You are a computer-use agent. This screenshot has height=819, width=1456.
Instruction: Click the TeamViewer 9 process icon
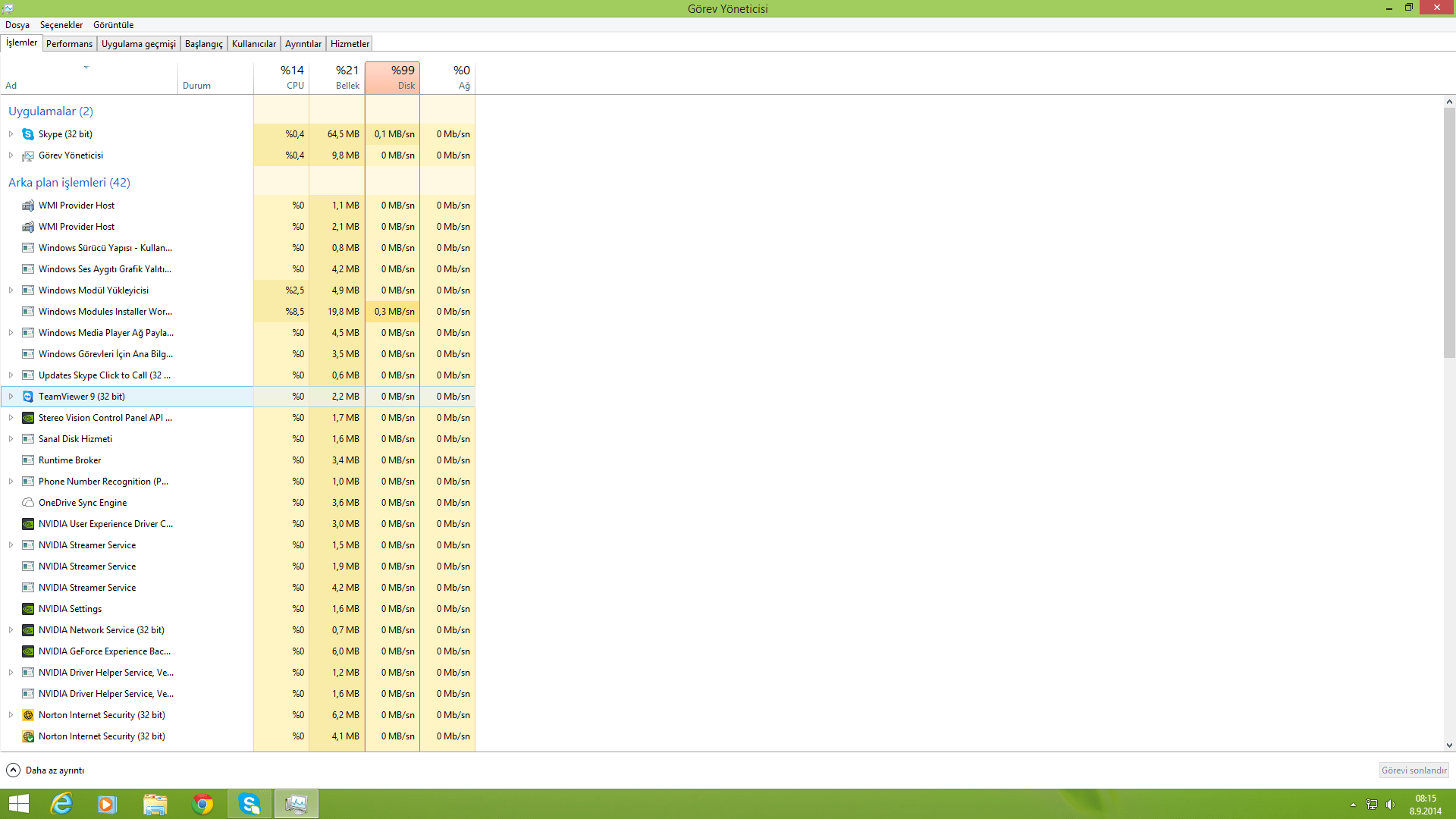(x=28, y=397)
